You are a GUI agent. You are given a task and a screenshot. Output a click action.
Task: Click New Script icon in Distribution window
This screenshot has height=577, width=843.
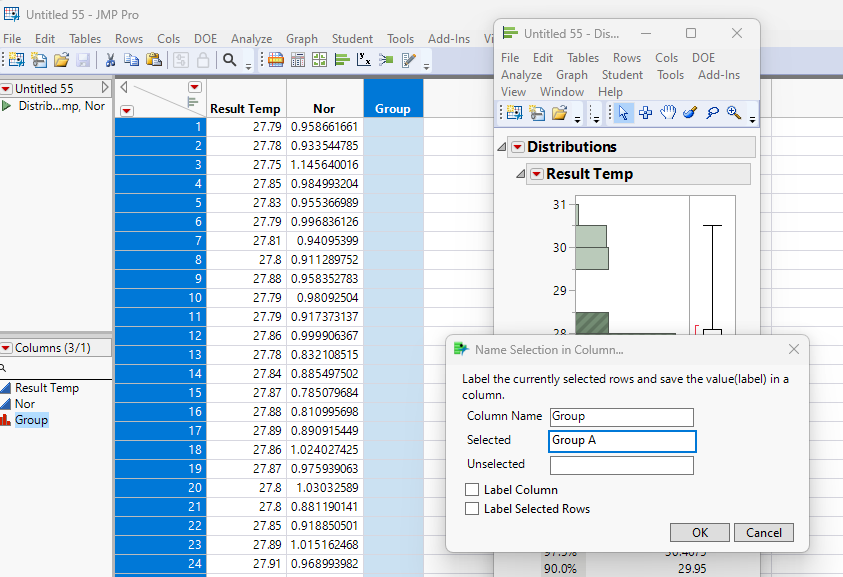coord(537,112)
